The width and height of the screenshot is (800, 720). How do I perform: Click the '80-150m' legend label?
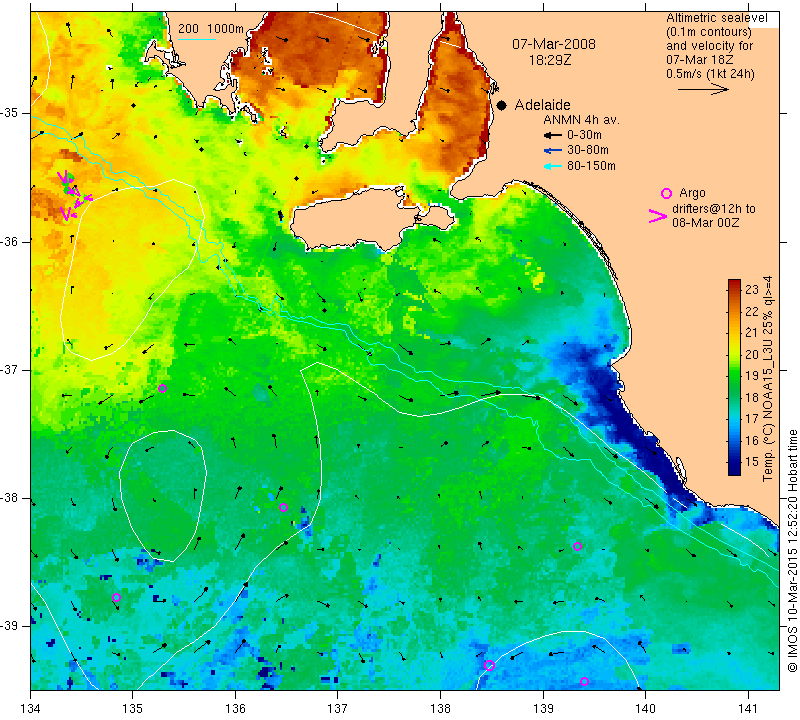tap(591, 166)
